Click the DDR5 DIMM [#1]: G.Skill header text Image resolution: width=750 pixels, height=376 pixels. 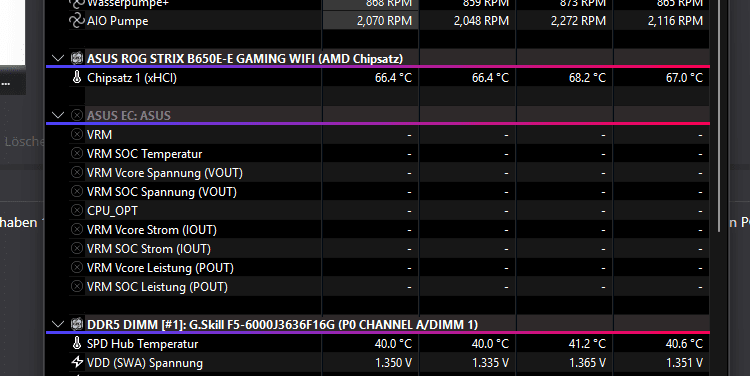282,325
